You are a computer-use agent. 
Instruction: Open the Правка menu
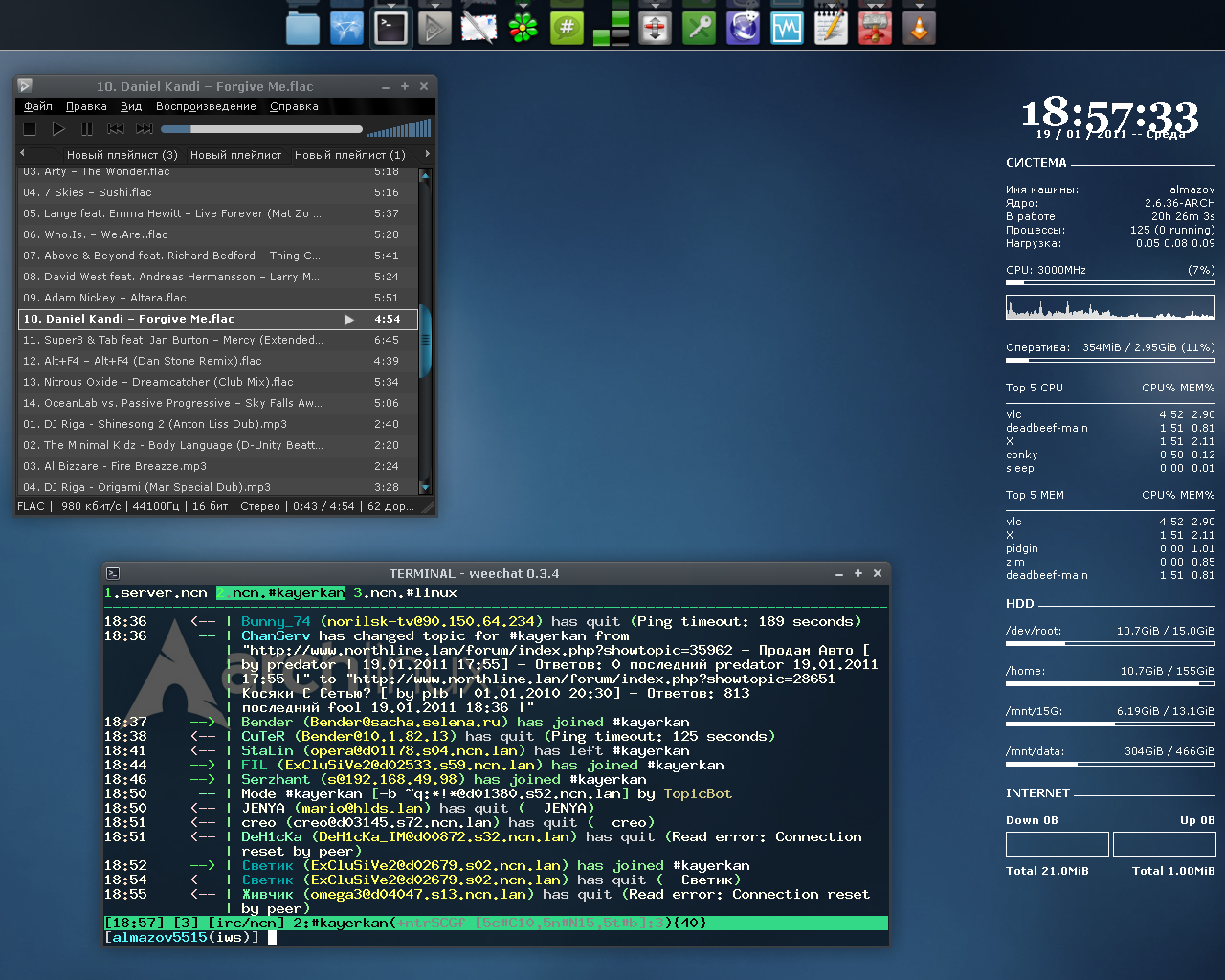[86, 106]
